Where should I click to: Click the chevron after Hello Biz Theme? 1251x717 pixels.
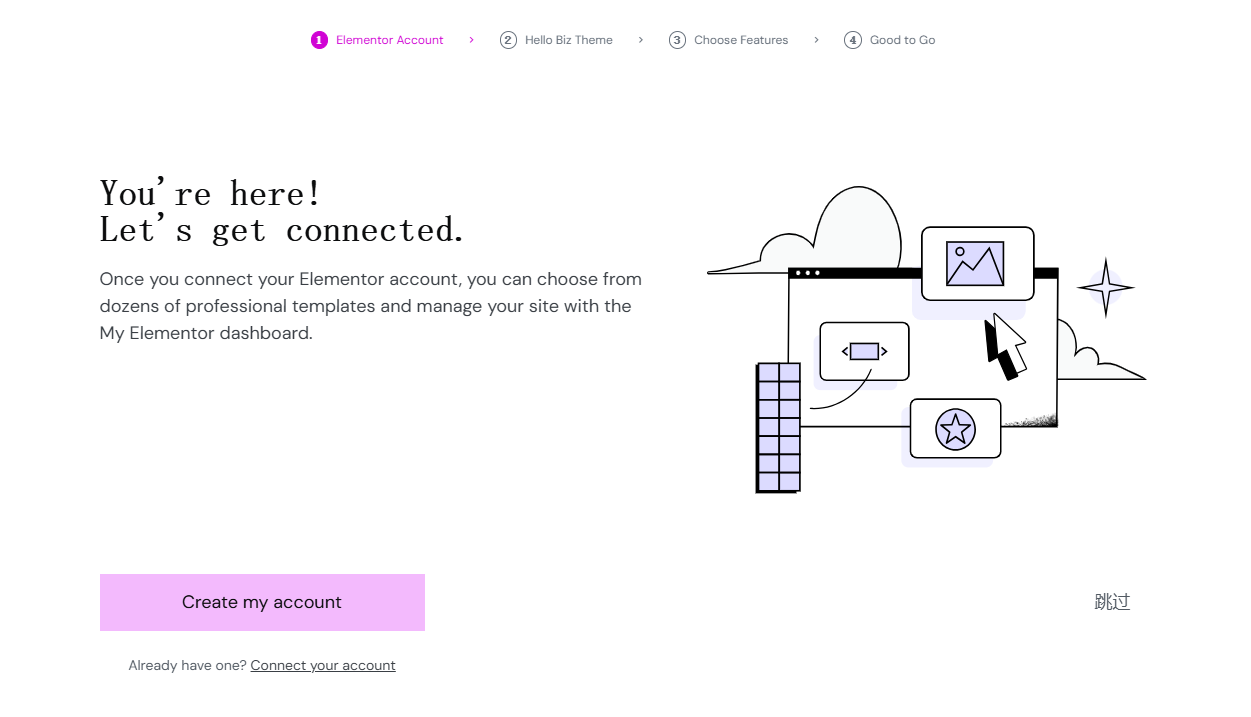pos(641,40)
